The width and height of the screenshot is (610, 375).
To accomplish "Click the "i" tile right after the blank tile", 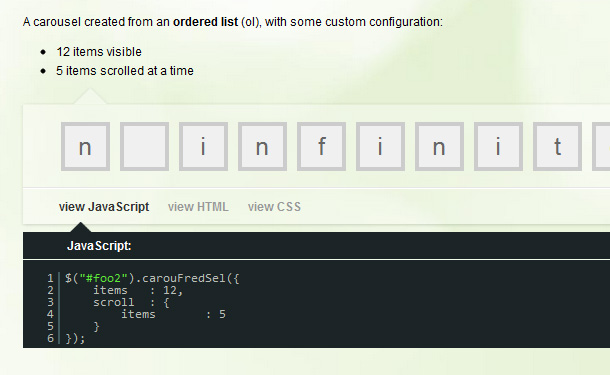I will click(203, 147).
